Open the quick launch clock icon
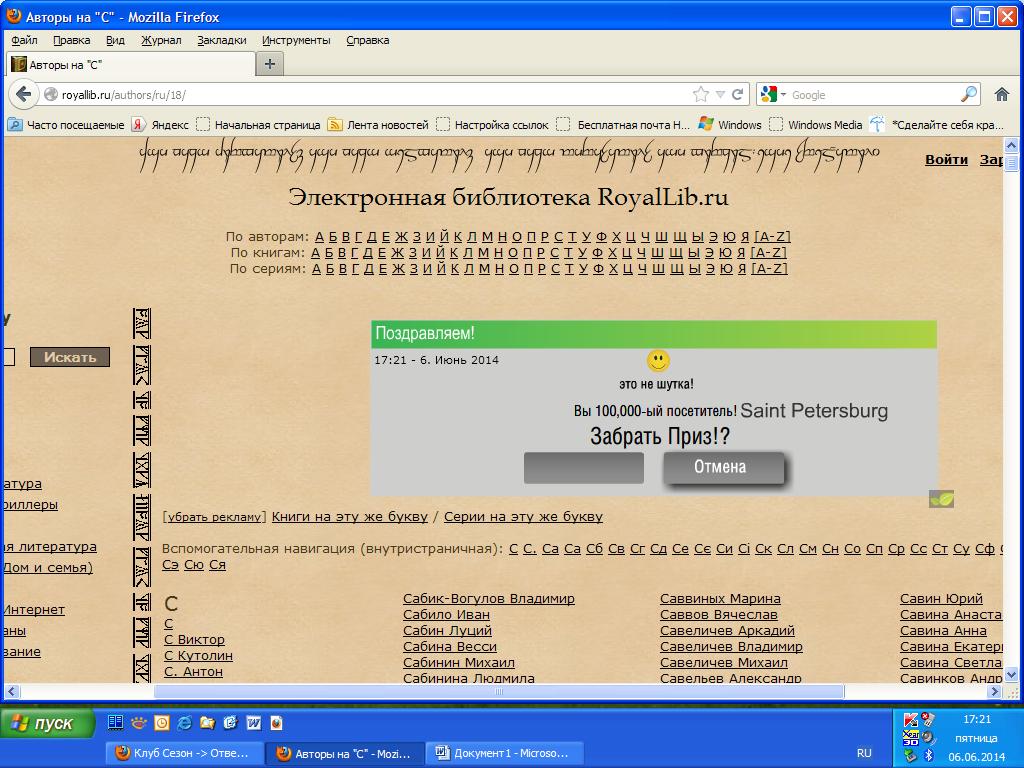 click(x=162, y=723)
